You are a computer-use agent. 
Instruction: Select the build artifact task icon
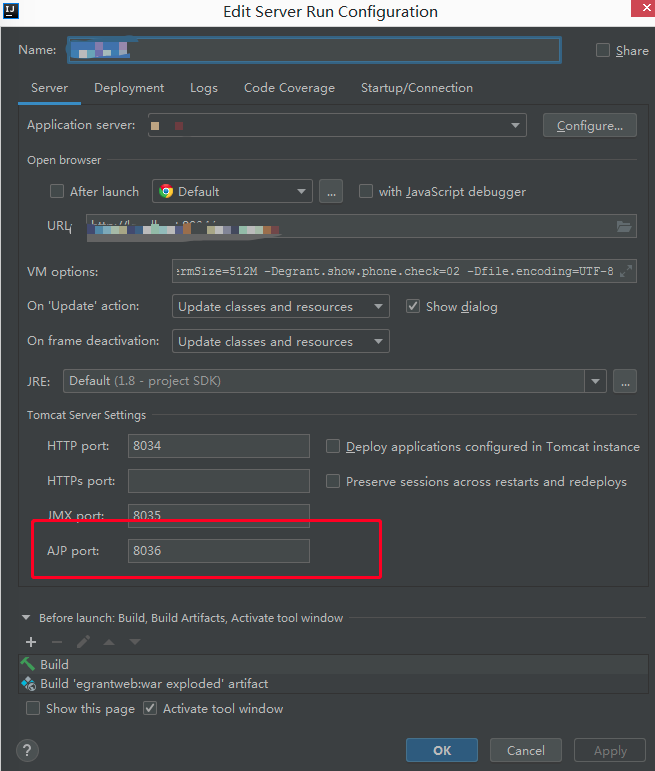tap(28, 684)
